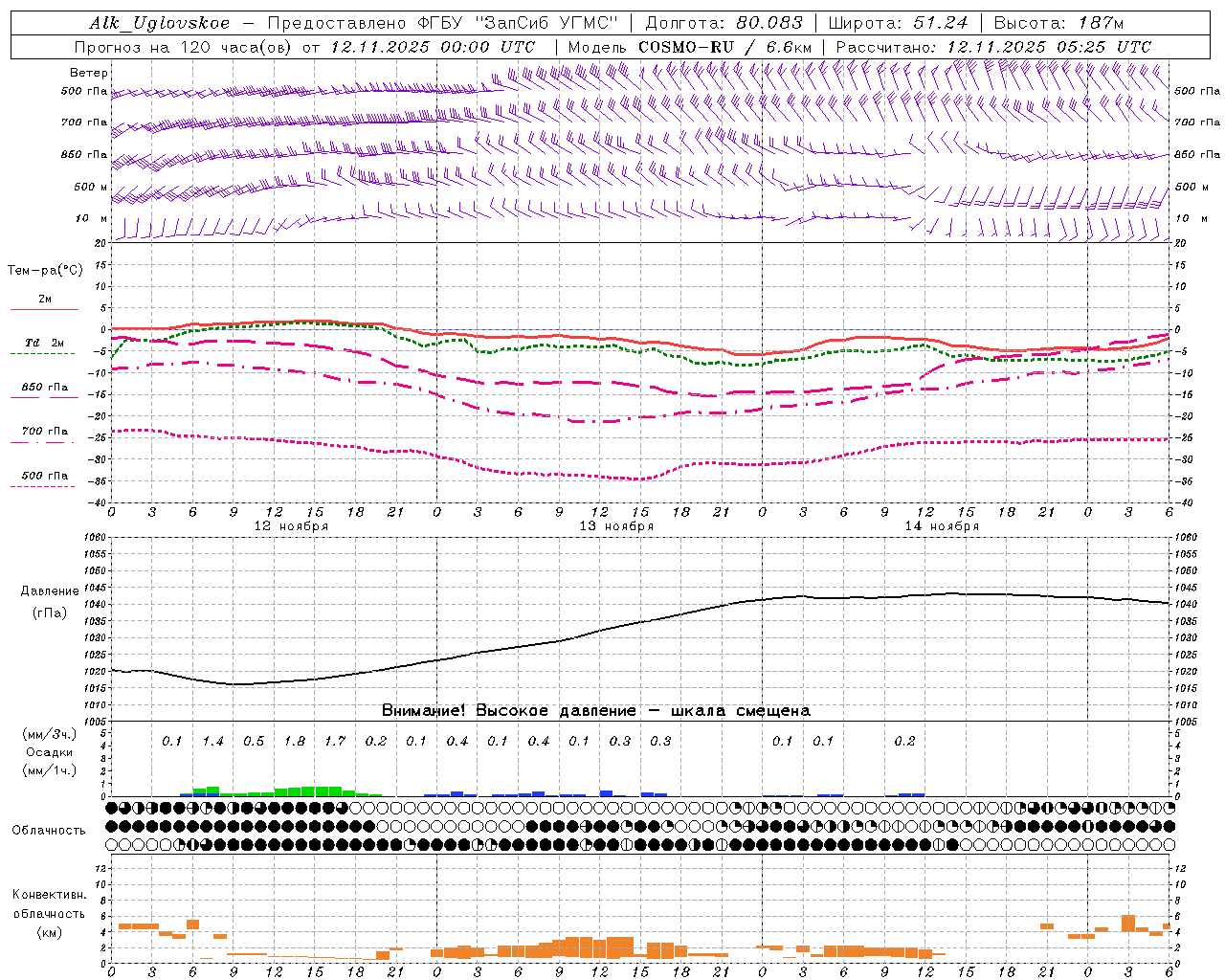The image size is (1225, 980).
Task: Click the Тем-ра(°C) axis title
Action: pos(45,271)
